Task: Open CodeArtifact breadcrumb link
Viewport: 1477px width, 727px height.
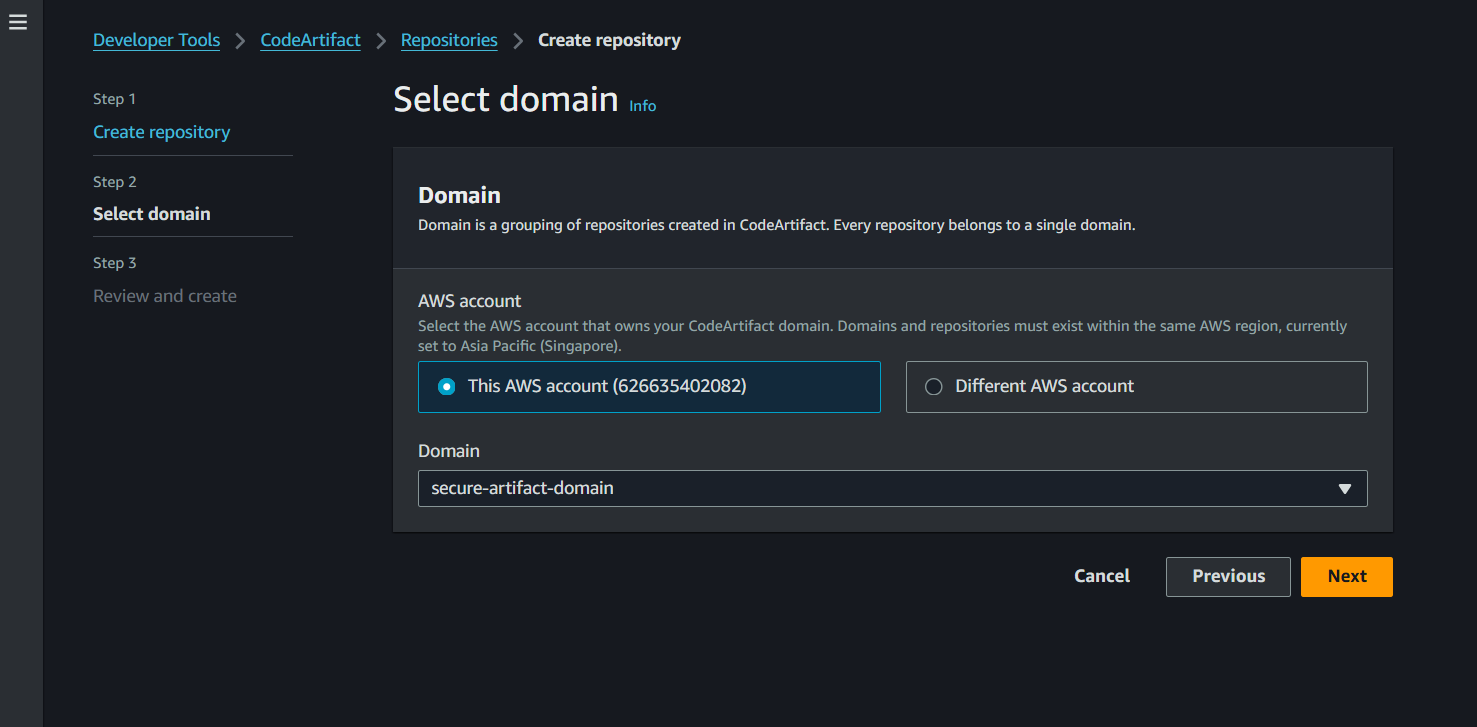Action: point(310,40)
